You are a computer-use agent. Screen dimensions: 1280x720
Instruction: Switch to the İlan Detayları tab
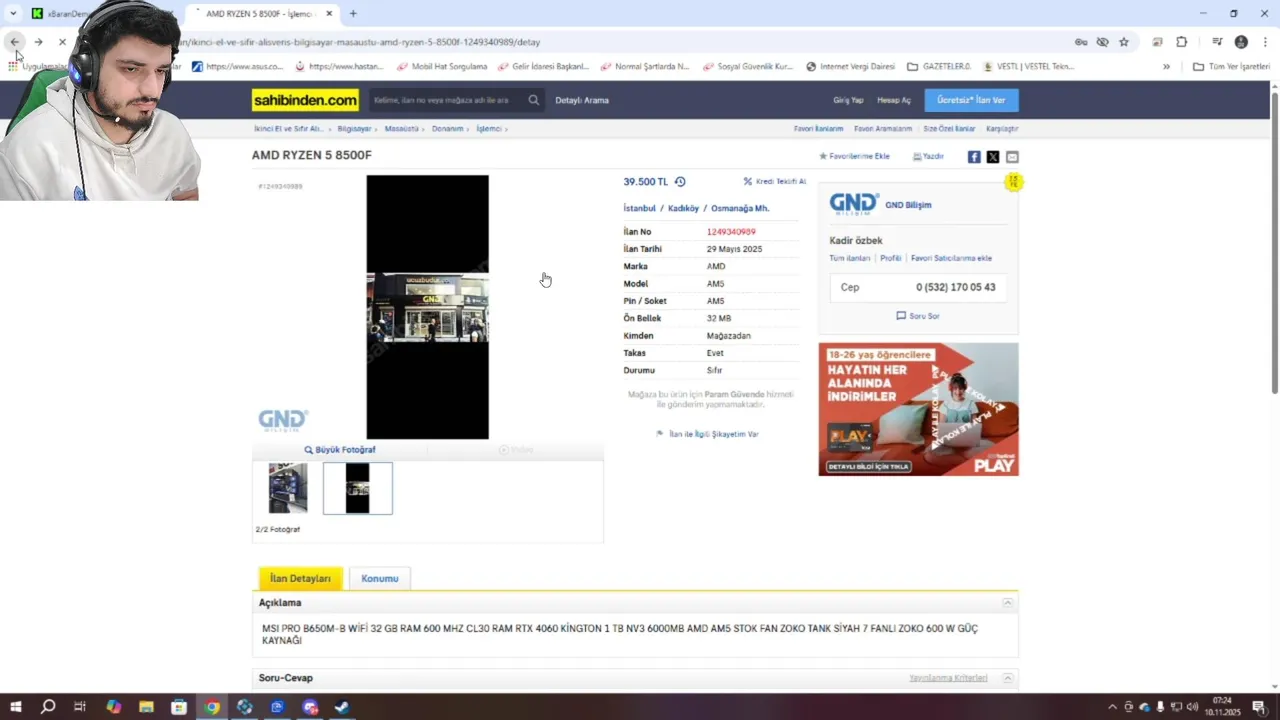(300, 578)
